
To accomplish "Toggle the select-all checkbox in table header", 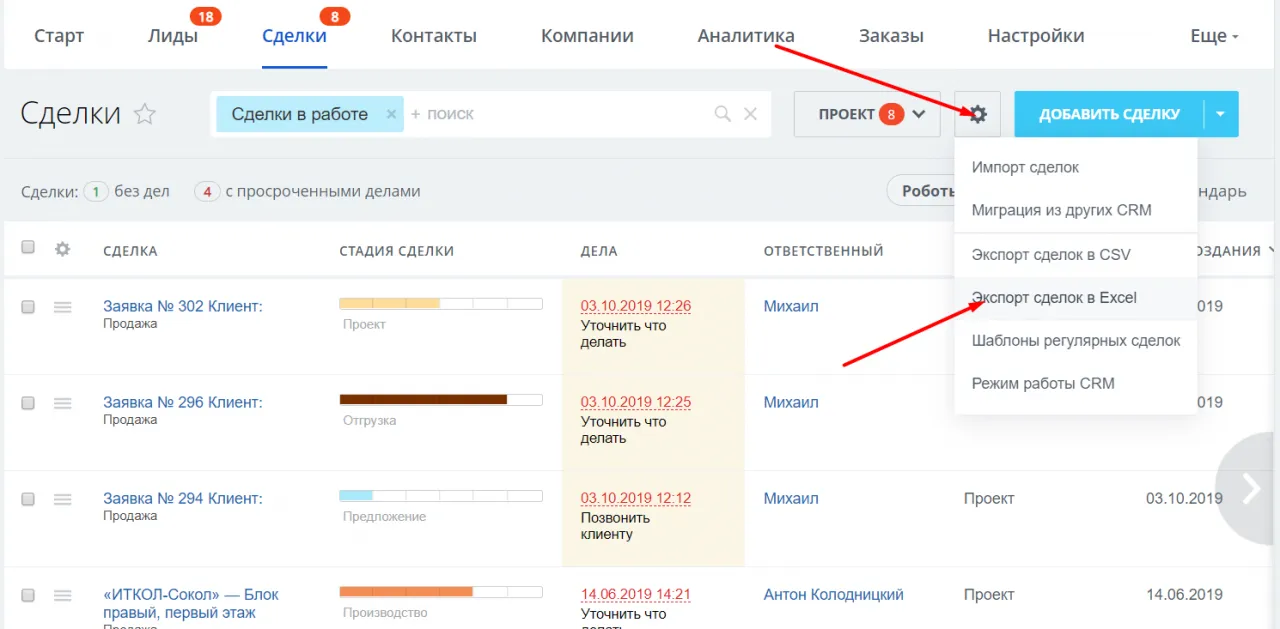I will point(28,248).
